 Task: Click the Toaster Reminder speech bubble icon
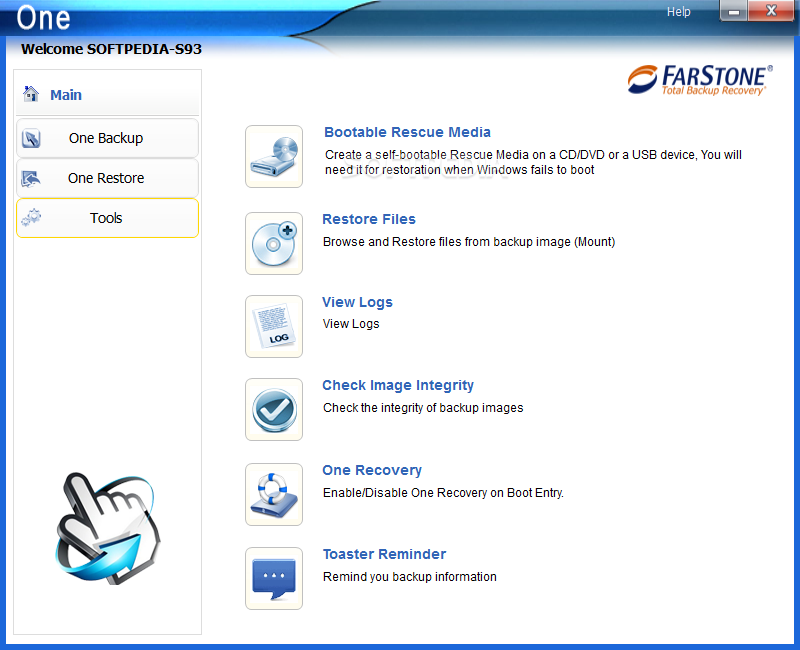click(274, 579)
